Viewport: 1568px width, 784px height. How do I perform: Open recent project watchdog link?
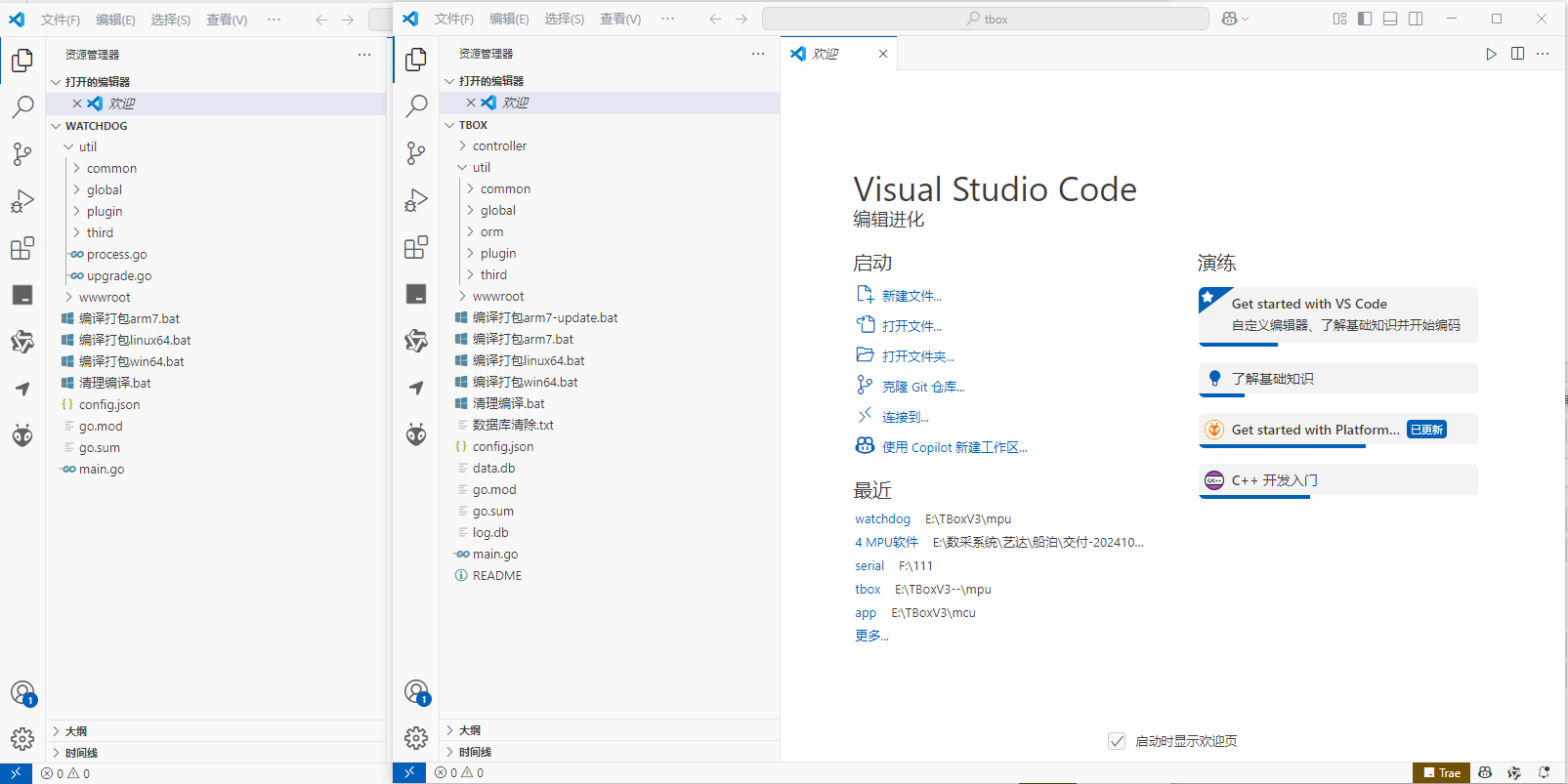coord(882,518)
